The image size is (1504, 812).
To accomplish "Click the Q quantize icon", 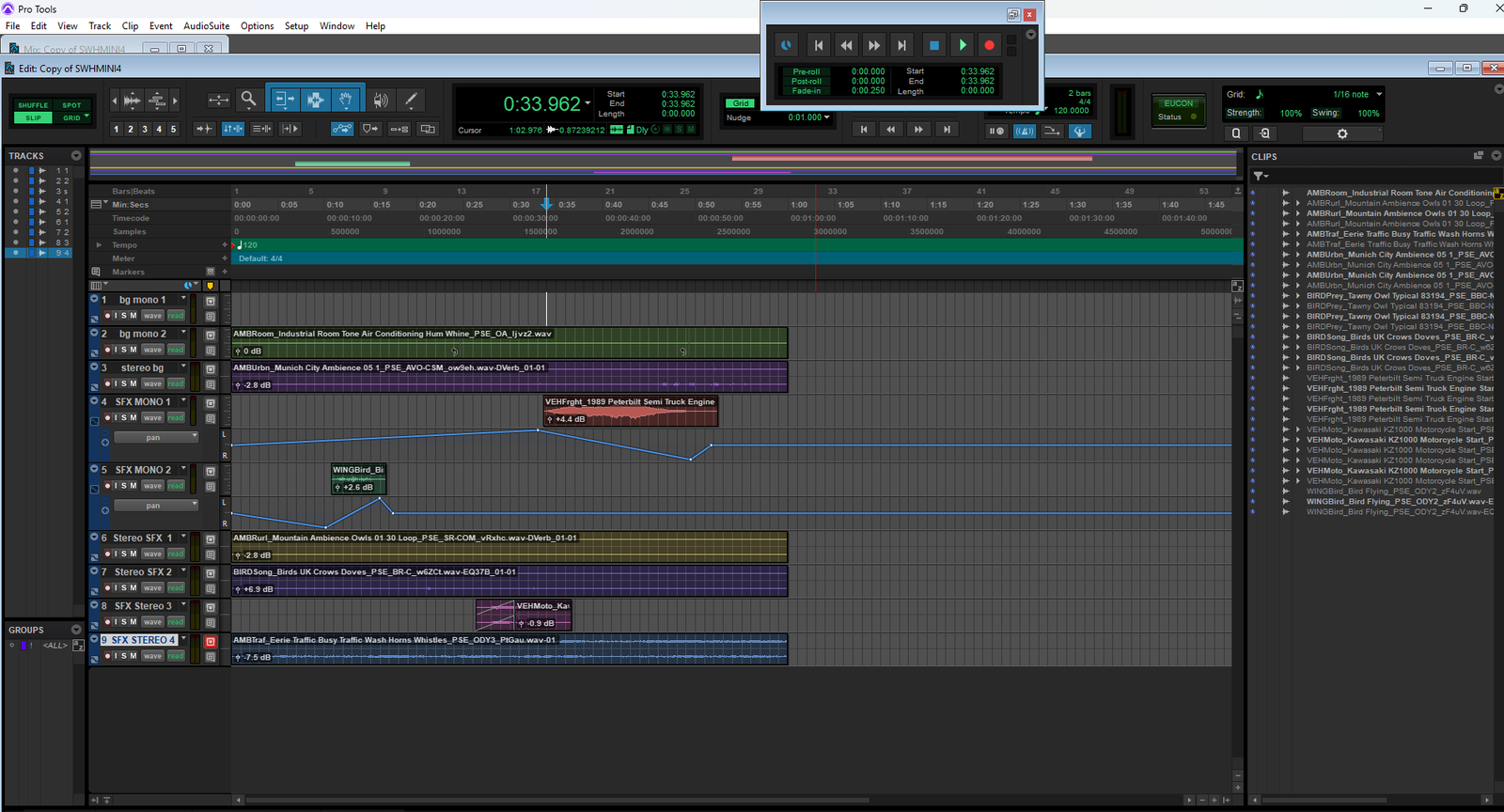I will tap(1236, 133).
